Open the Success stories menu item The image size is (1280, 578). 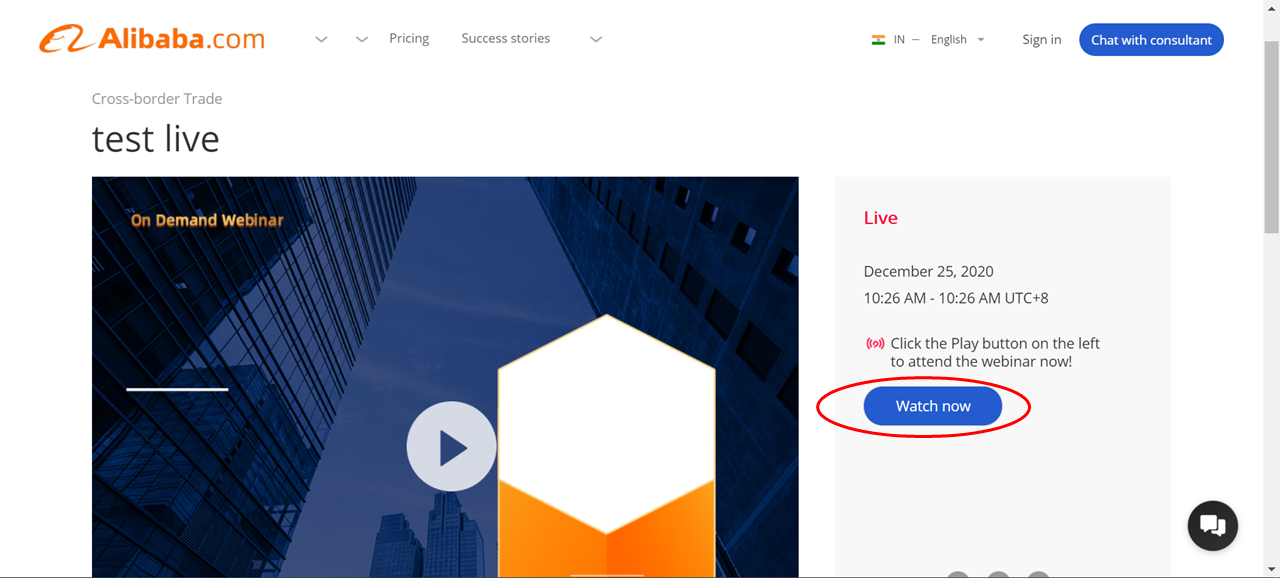[x=506, y=38]
